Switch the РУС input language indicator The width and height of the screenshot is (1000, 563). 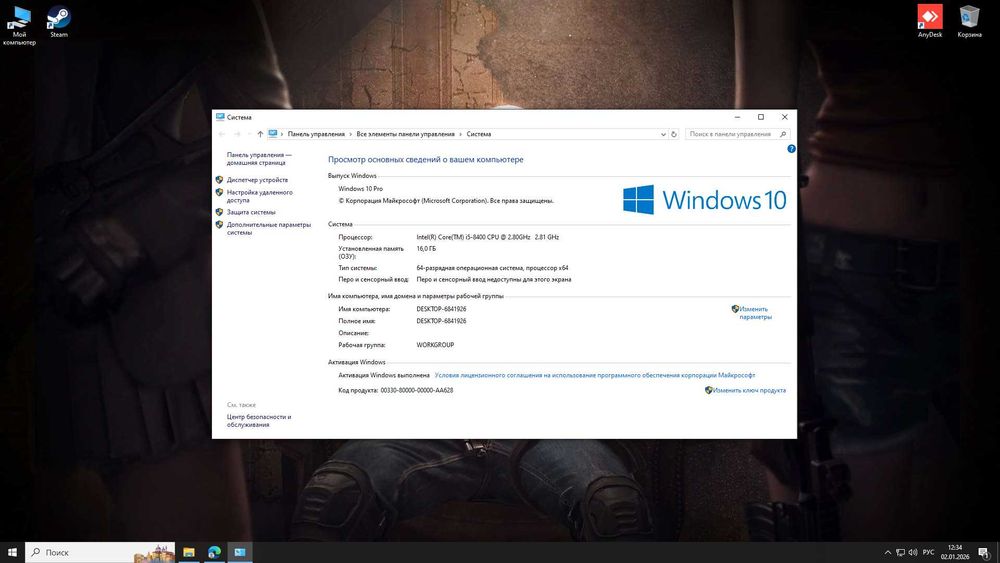(x=929, y=552)
